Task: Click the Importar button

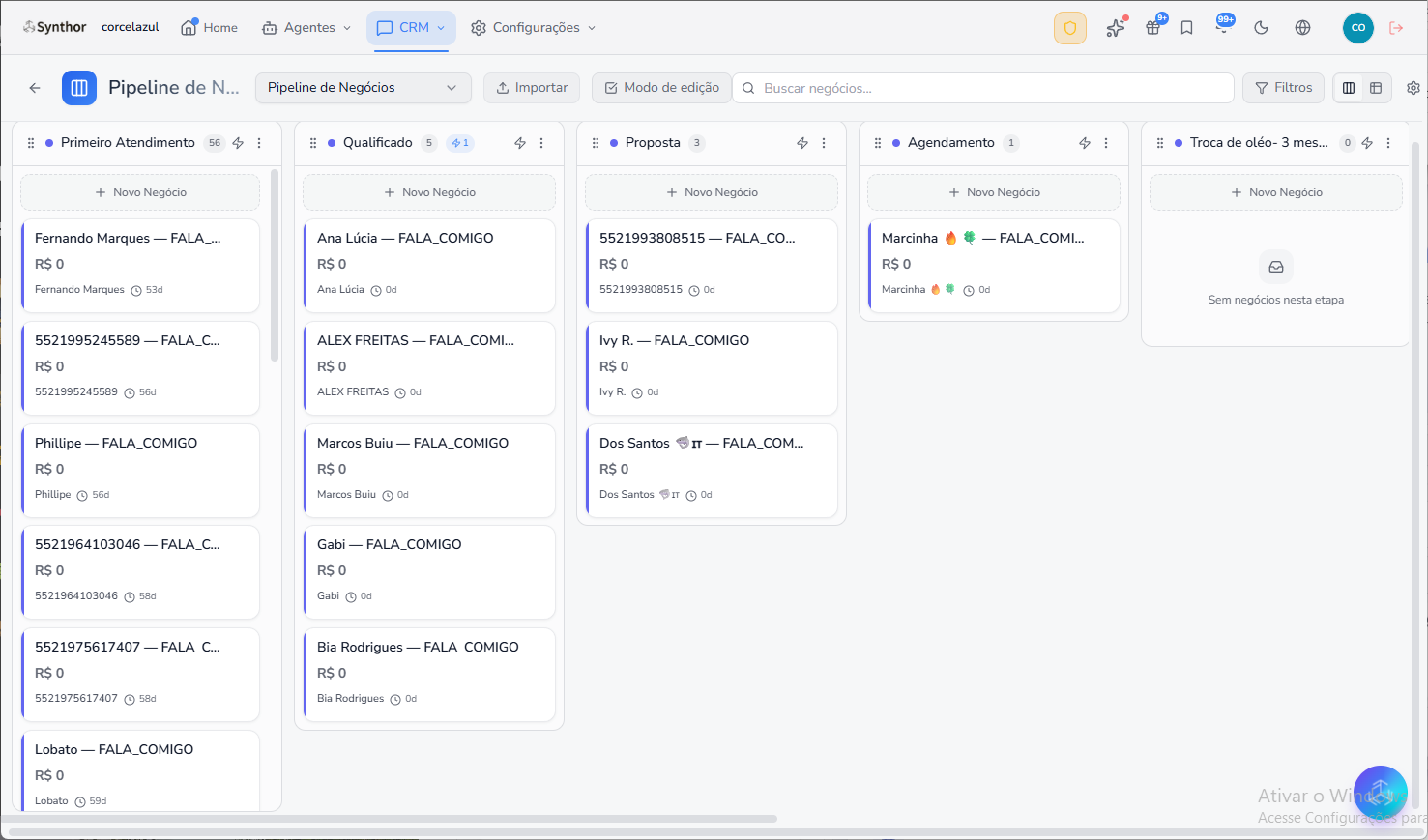Action: (x=532, y=88)
